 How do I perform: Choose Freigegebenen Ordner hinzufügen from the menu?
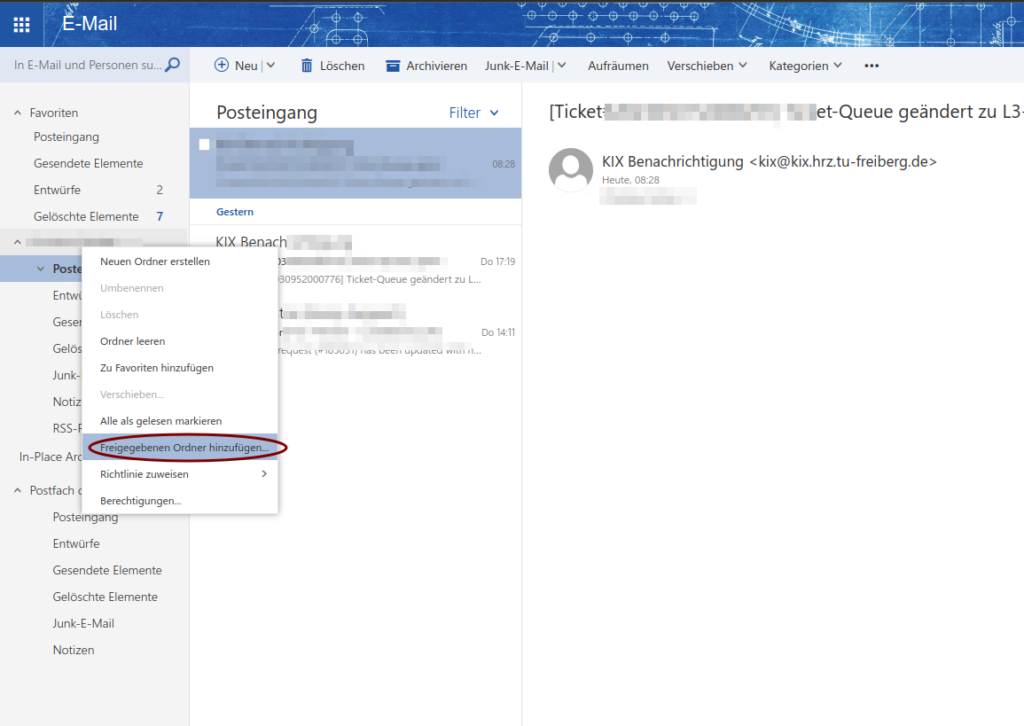(185, 447)
